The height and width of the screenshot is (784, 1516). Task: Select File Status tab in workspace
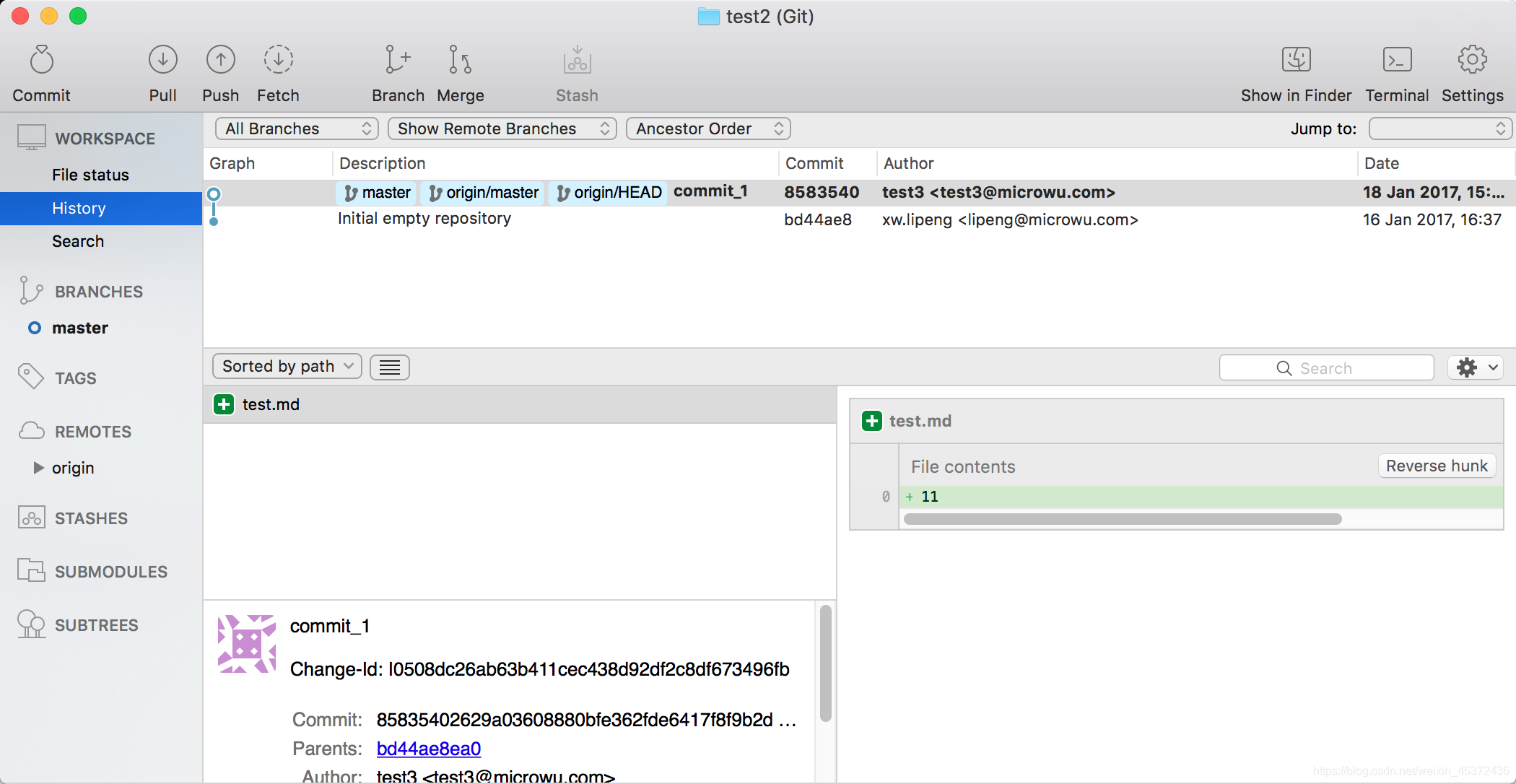[x=91, y=174]
